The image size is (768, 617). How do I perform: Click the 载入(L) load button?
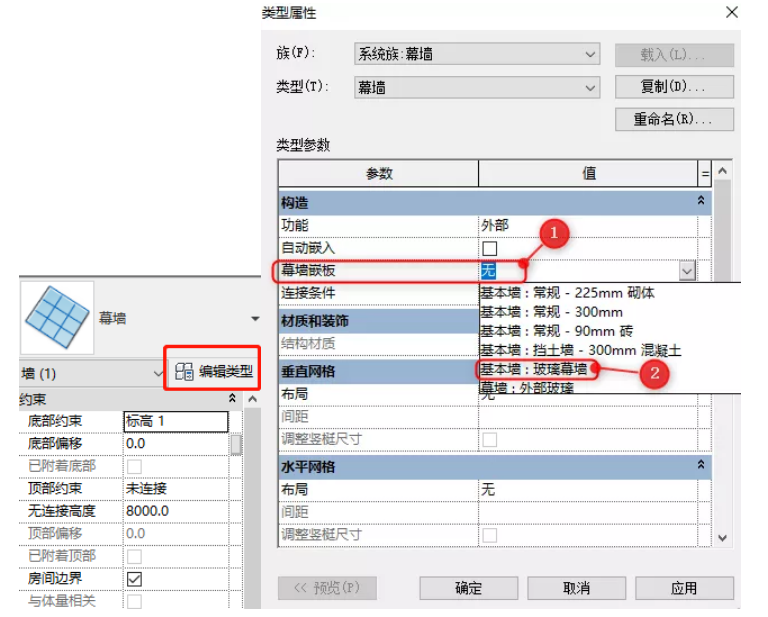[x=674, y=55]
